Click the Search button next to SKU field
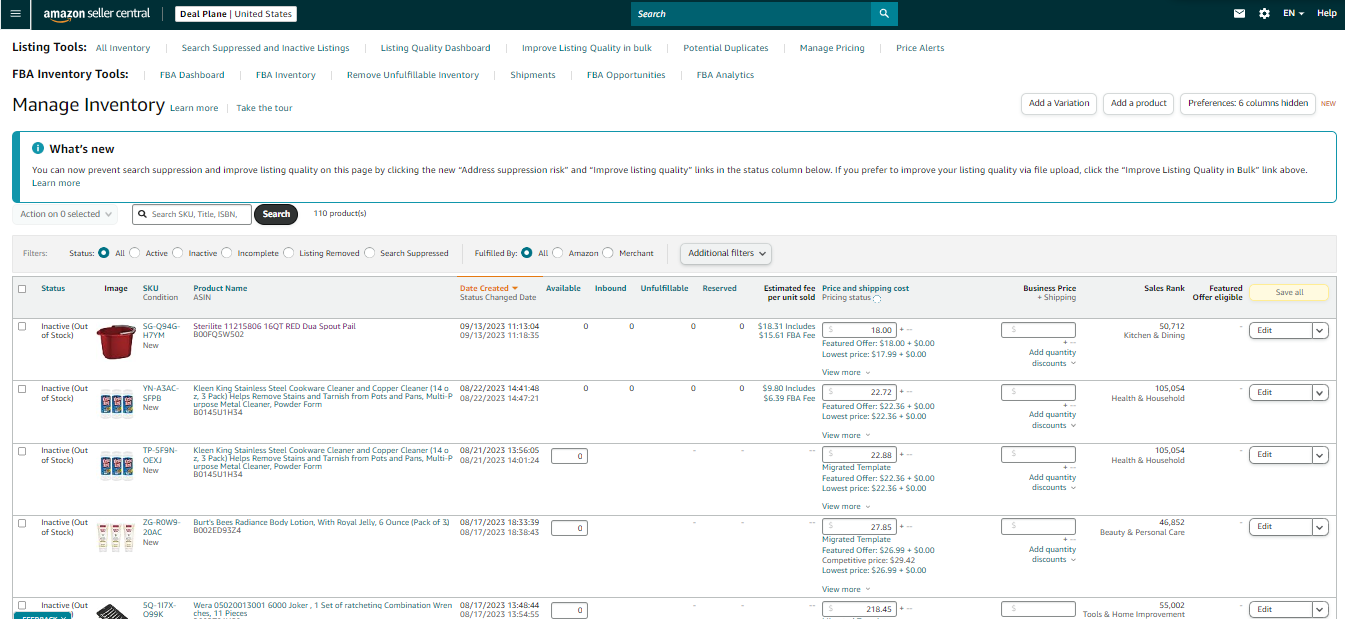Image resolution: width=1345 pixels, height=619 pixels. click(x=276, y=214)
